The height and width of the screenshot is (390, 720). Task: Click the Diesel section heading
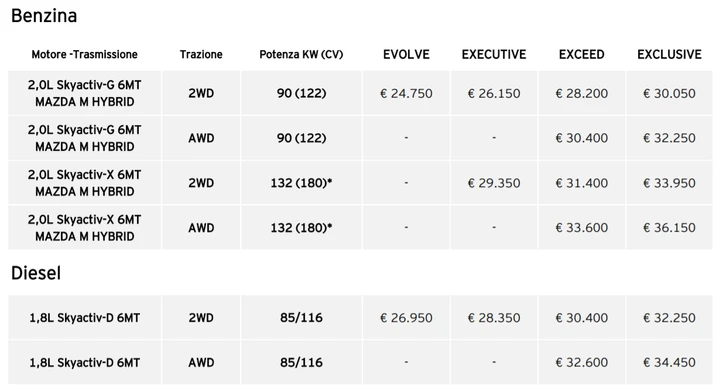pyautogui.click(x=36, y=273)
